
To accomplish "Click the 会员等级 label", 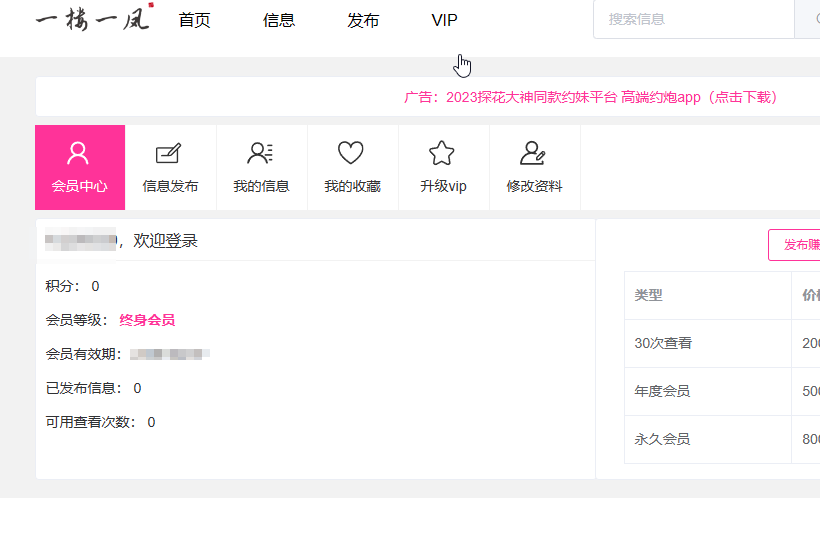I will (x=76, y=320).
